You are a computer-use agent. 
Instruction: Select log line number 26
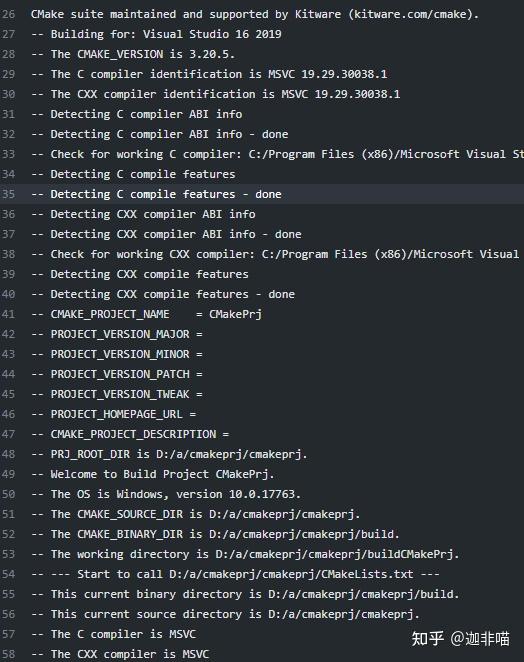tap(8, 14)
